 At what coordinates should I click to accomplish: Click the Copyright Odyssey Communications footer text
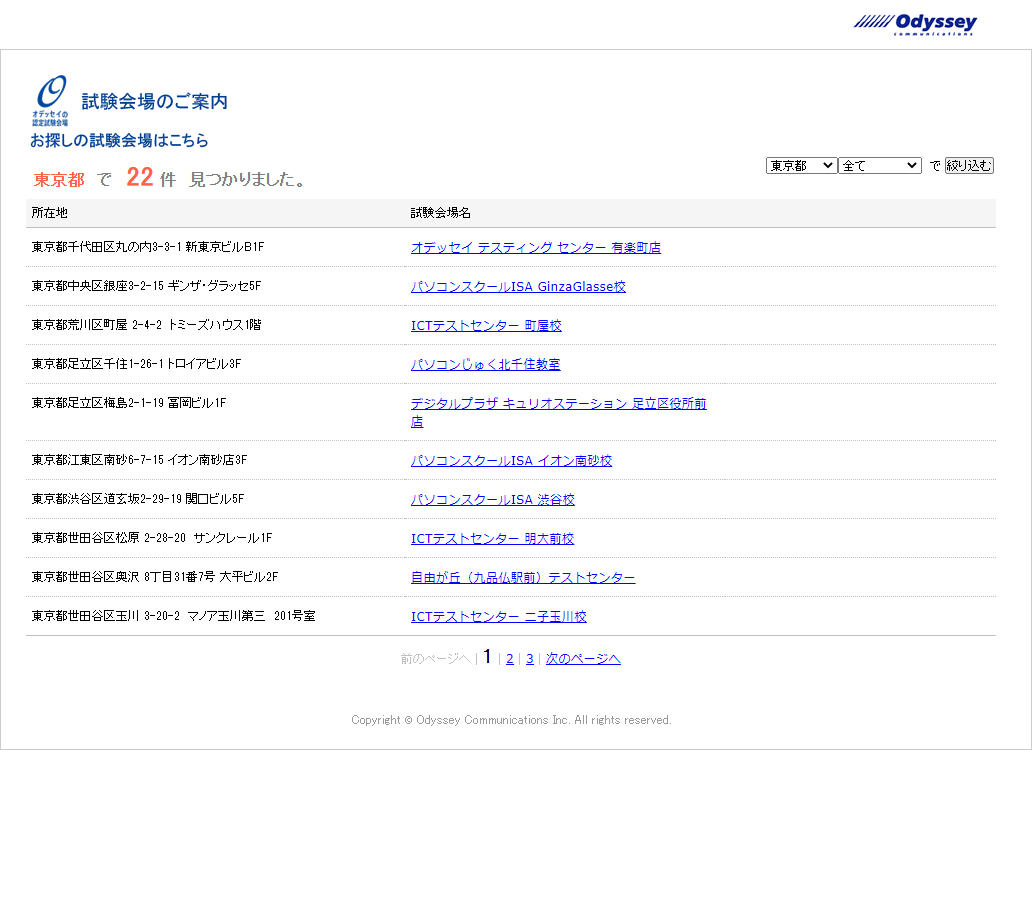511,720
